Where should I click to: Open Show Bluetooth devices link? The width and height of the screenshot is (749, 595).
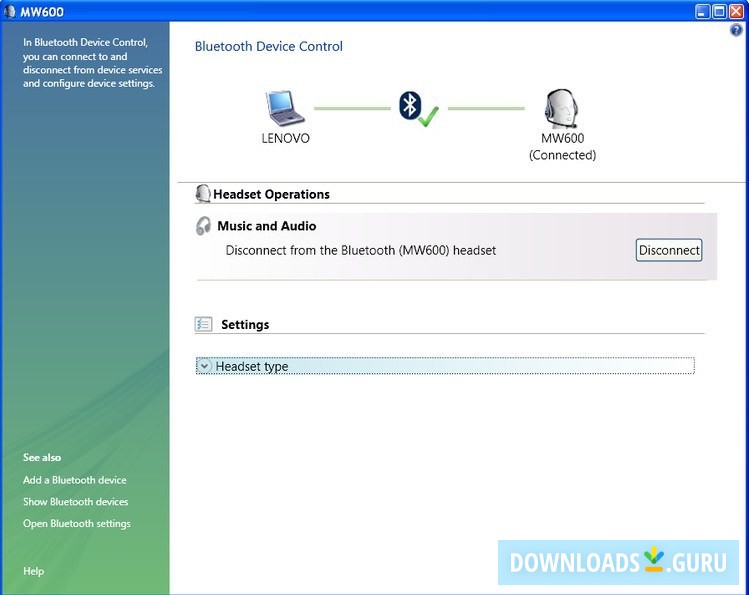[75, 501]
